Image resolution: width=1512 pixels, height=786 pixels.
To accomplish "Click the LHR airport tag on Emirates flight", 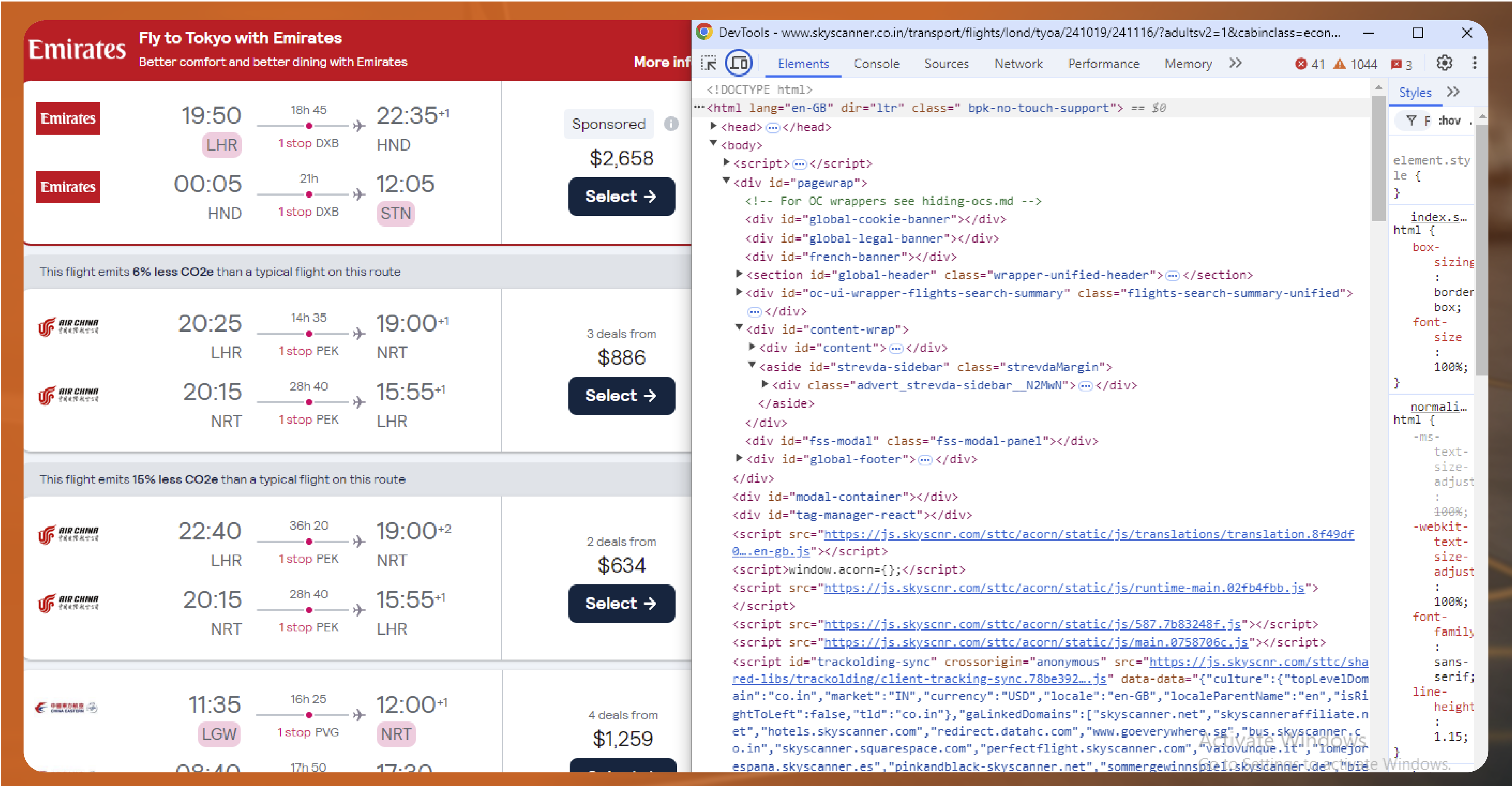I will [x=221, y=145].
